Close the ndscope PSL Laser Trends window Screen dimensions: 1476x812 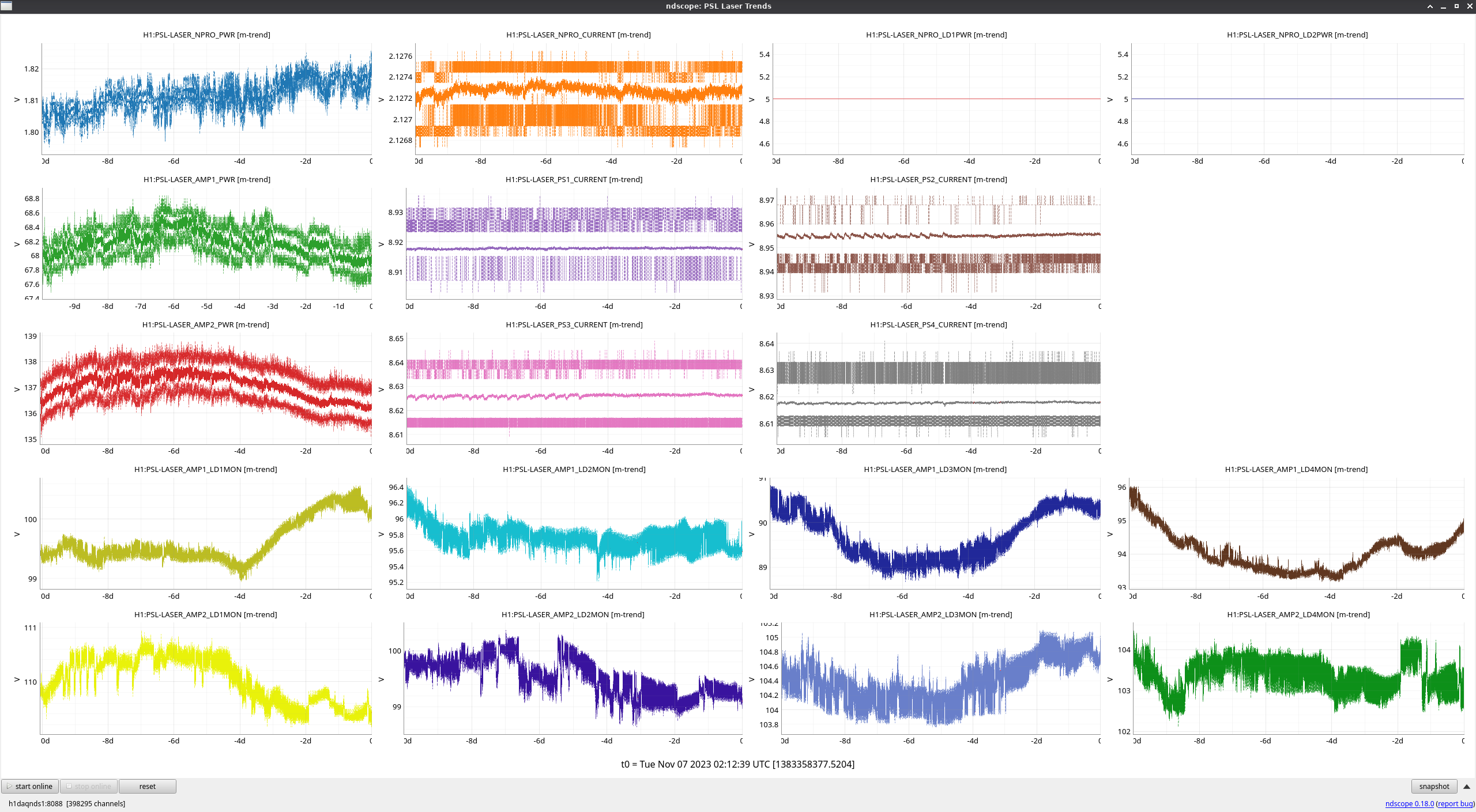(1470, 6)
